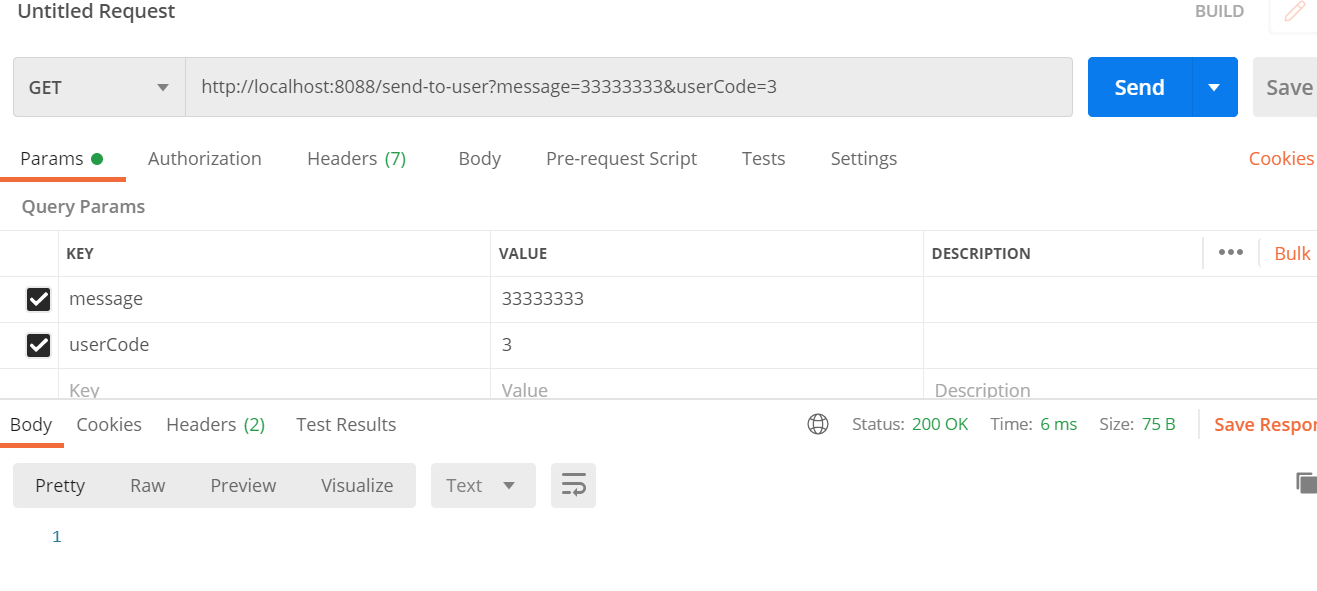Click the VALUE column header

pos(523,253)
